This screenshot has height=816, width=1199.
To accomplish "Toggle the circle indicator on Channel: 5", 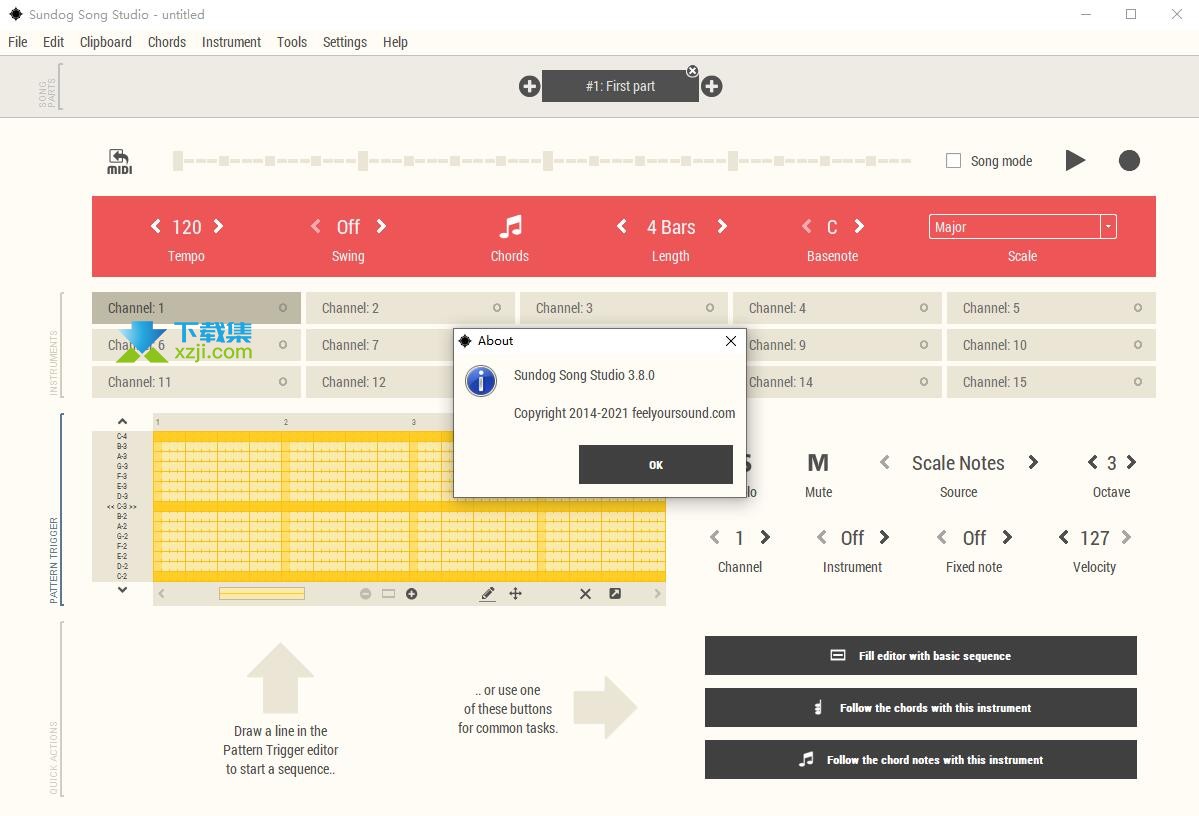I will [1138, 308].
